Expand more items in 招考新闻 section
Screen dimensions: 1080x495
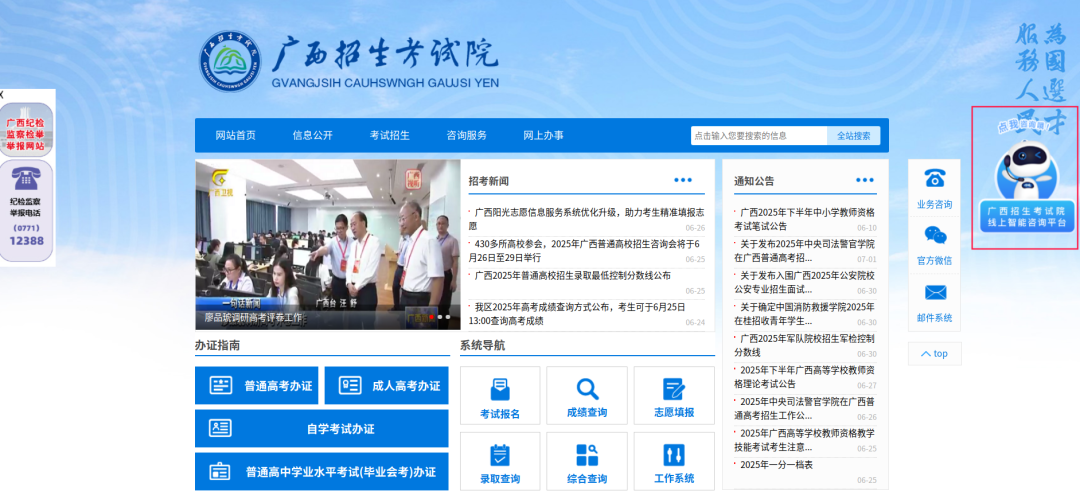tap(683, 180)
